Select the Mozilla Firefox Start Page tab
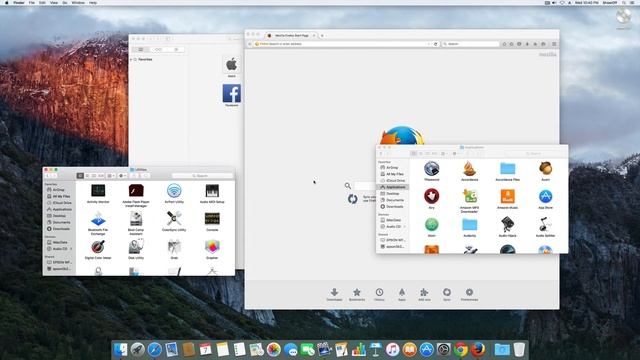 point(291,36)
